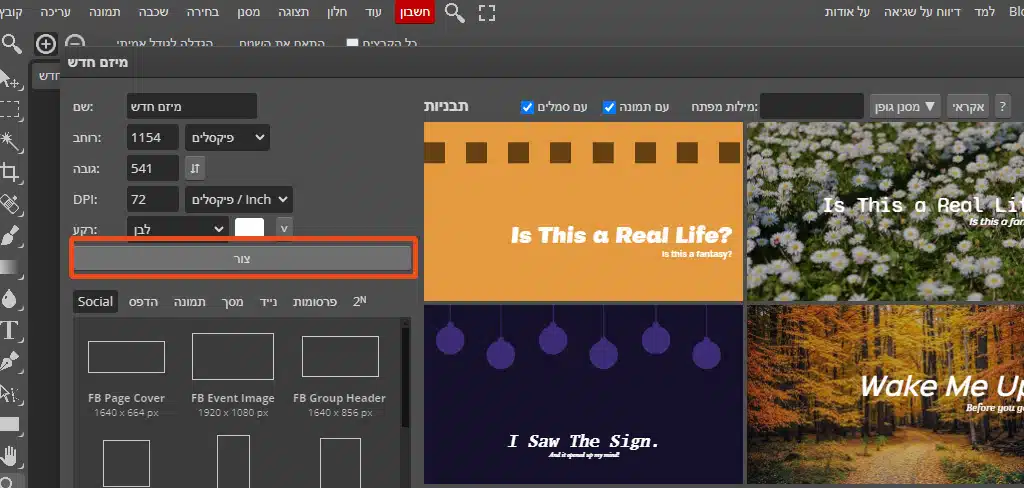Click the zoom-in plus icon
This screenshot has width=1024, height=488.
click(x=45, y=44)
